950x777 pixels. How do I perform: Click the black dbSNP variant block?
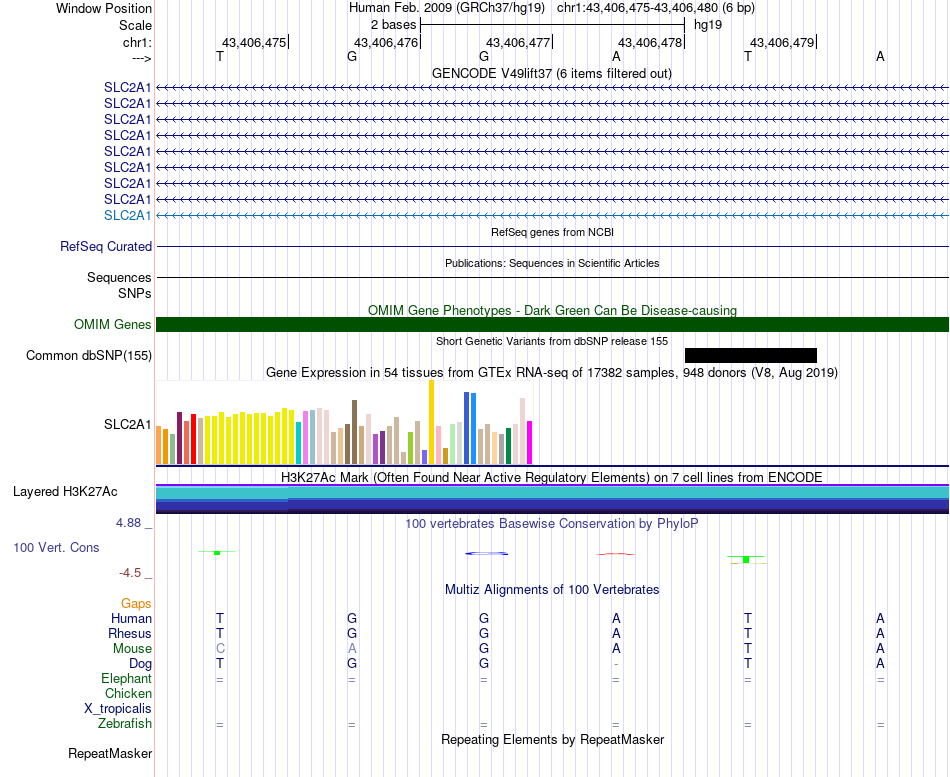coord(751,355)
